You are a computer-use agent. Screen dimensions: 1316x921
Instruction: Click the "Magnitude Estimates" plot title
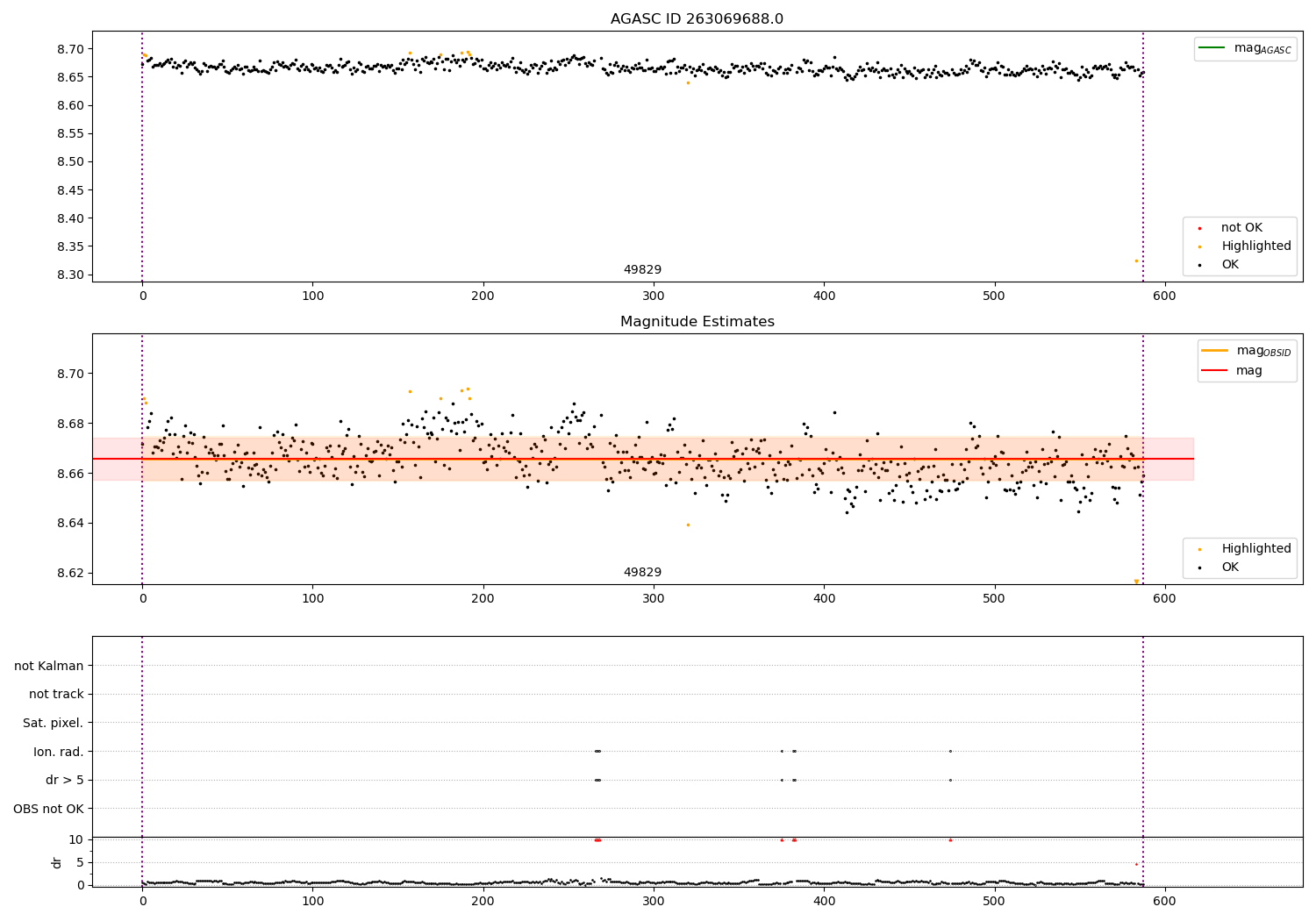tap(697, 322)
